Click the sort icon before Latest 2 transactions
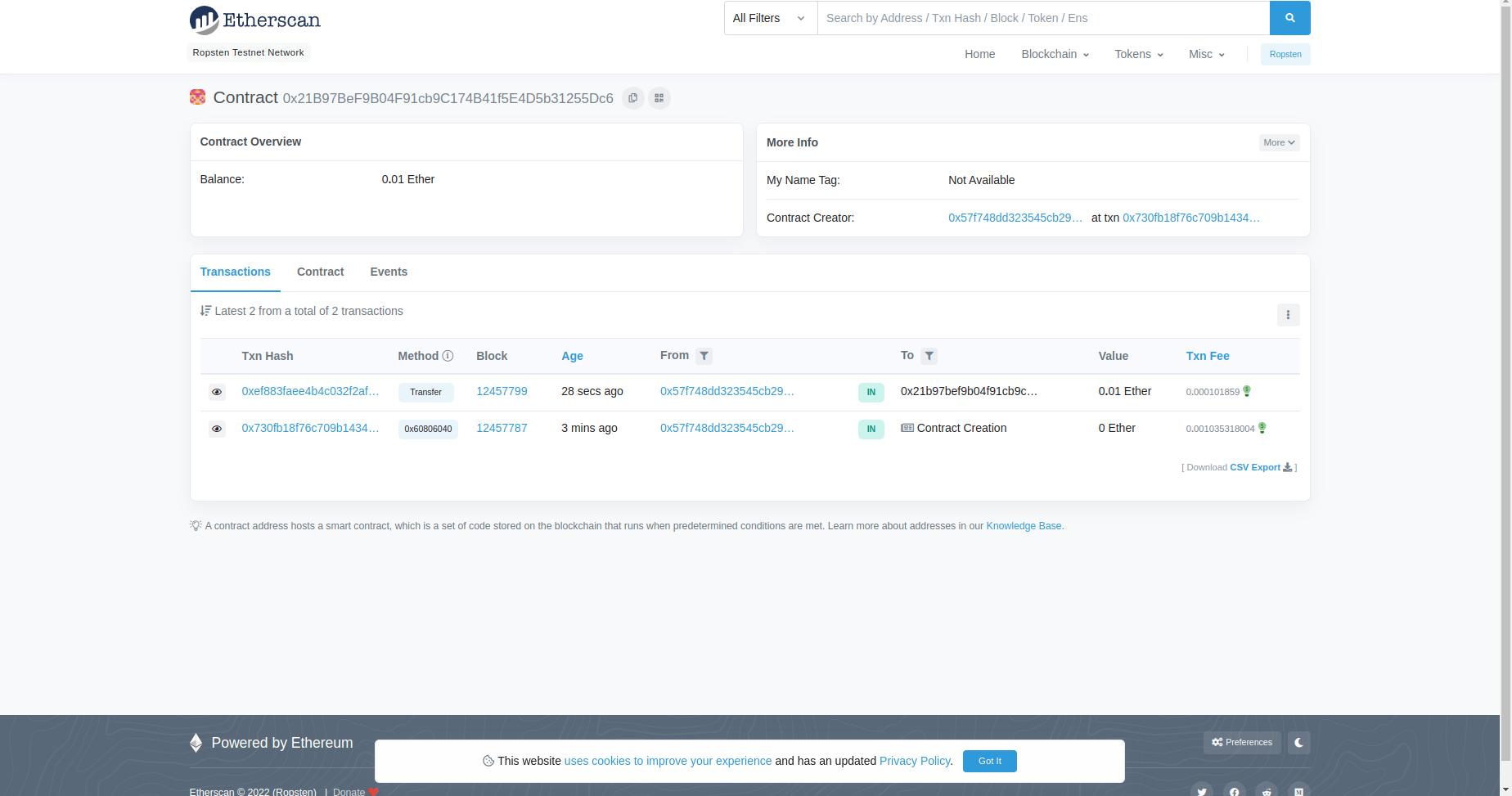This screenshot has height=796, width=1512. 205,311
